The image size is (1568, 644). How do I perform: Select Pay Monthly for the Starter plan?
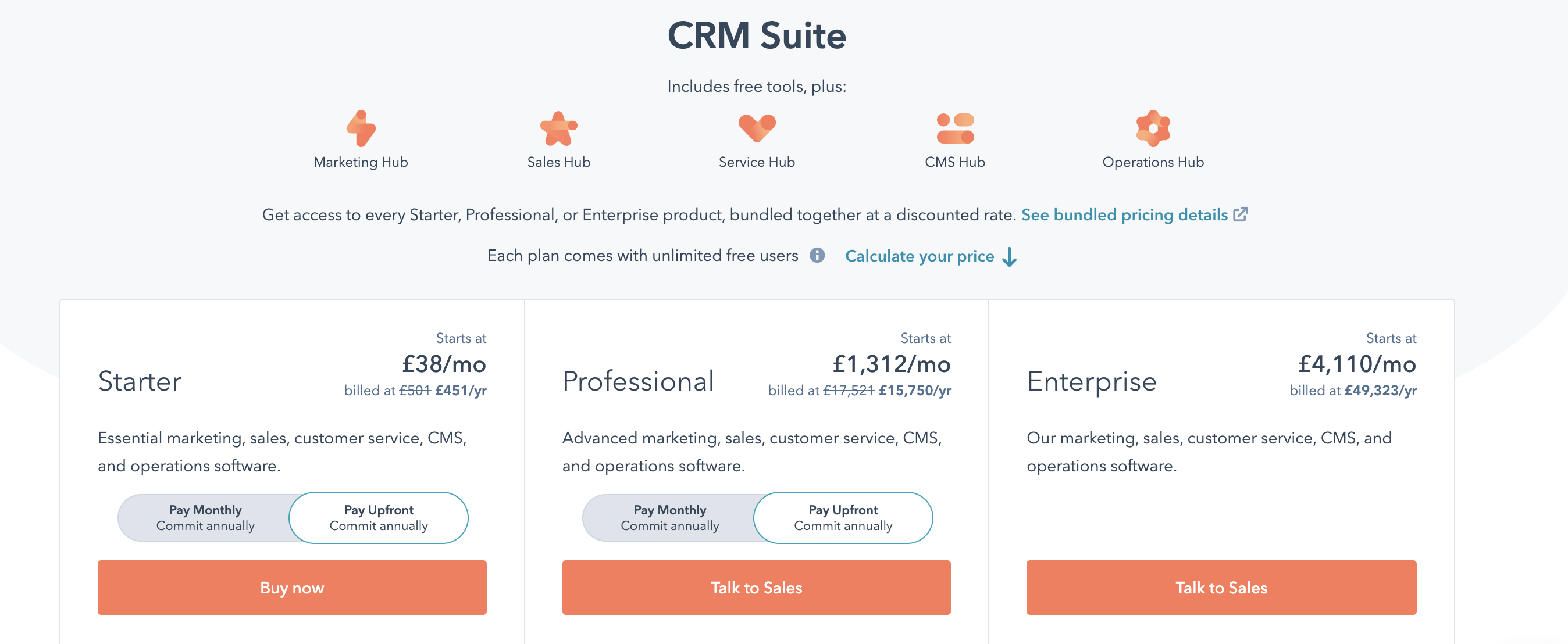(205, 517)
